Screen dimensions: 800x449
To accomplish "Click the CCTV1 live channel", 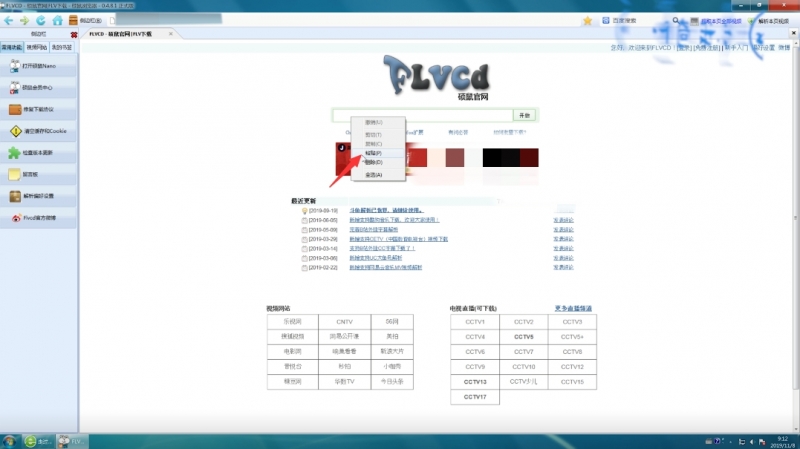I will click(x=475, y=322).
